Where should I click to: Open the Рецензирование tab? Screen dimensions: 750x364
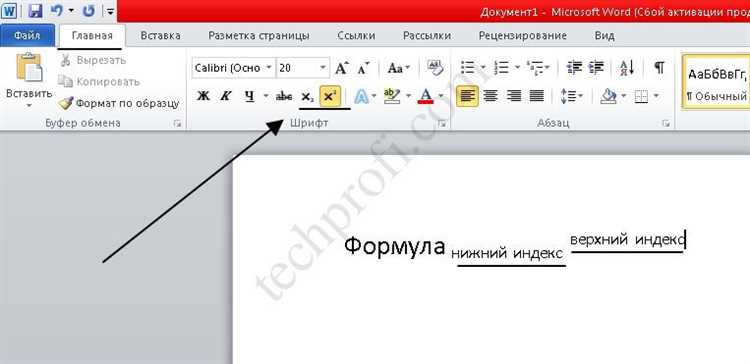point(522,36)
